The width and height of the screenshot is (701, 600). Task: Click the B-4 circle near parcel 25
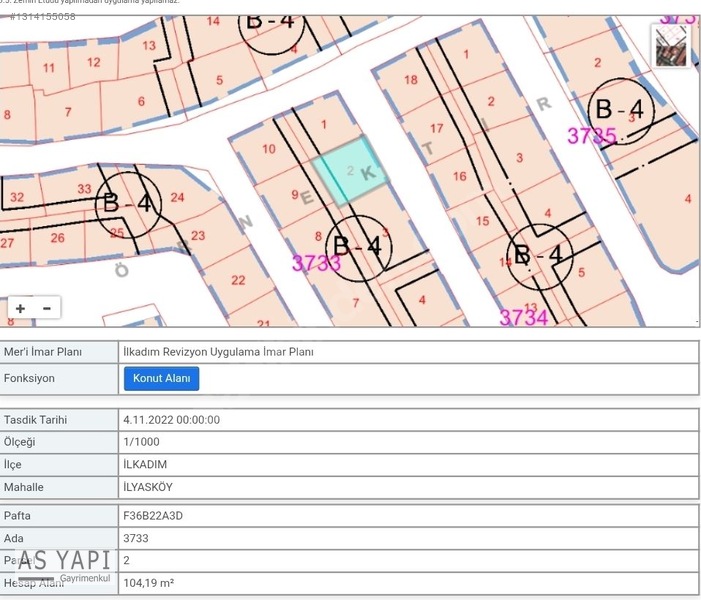[128, 204]
